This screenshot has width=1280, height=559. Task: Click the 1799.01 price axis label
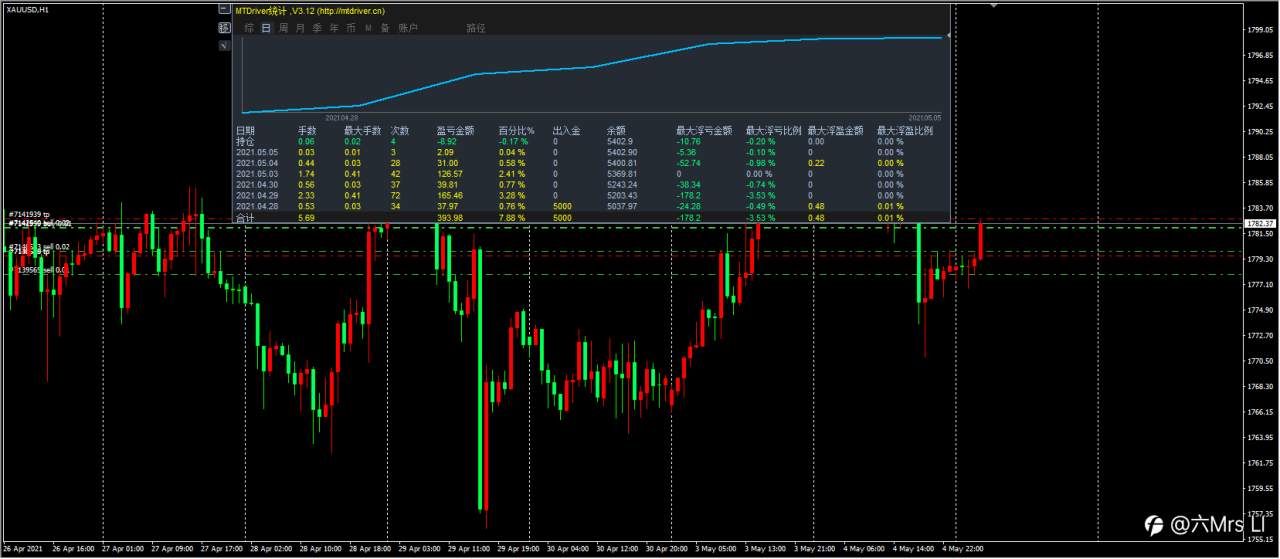(1261, 30)
